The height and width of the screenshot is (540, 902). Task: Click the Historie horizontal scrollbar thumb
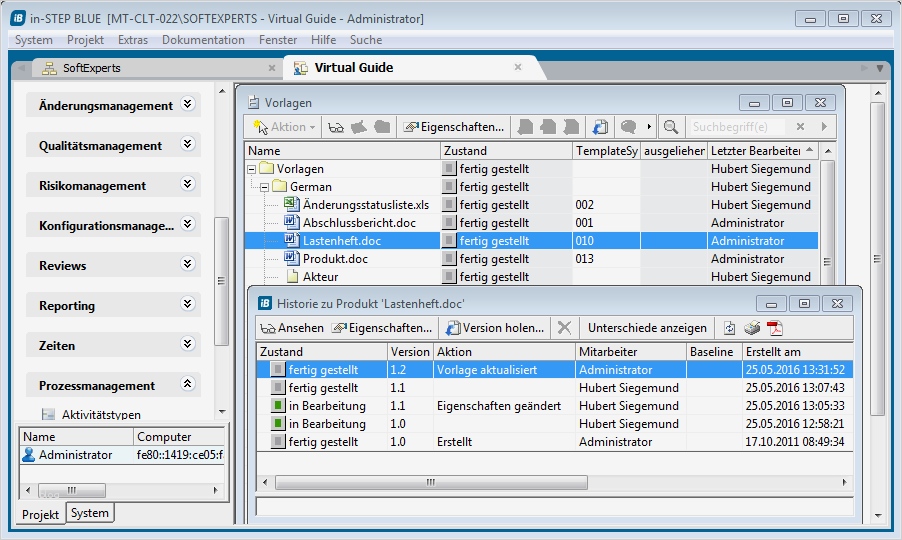pyautogui.click(x=431, y=482)
